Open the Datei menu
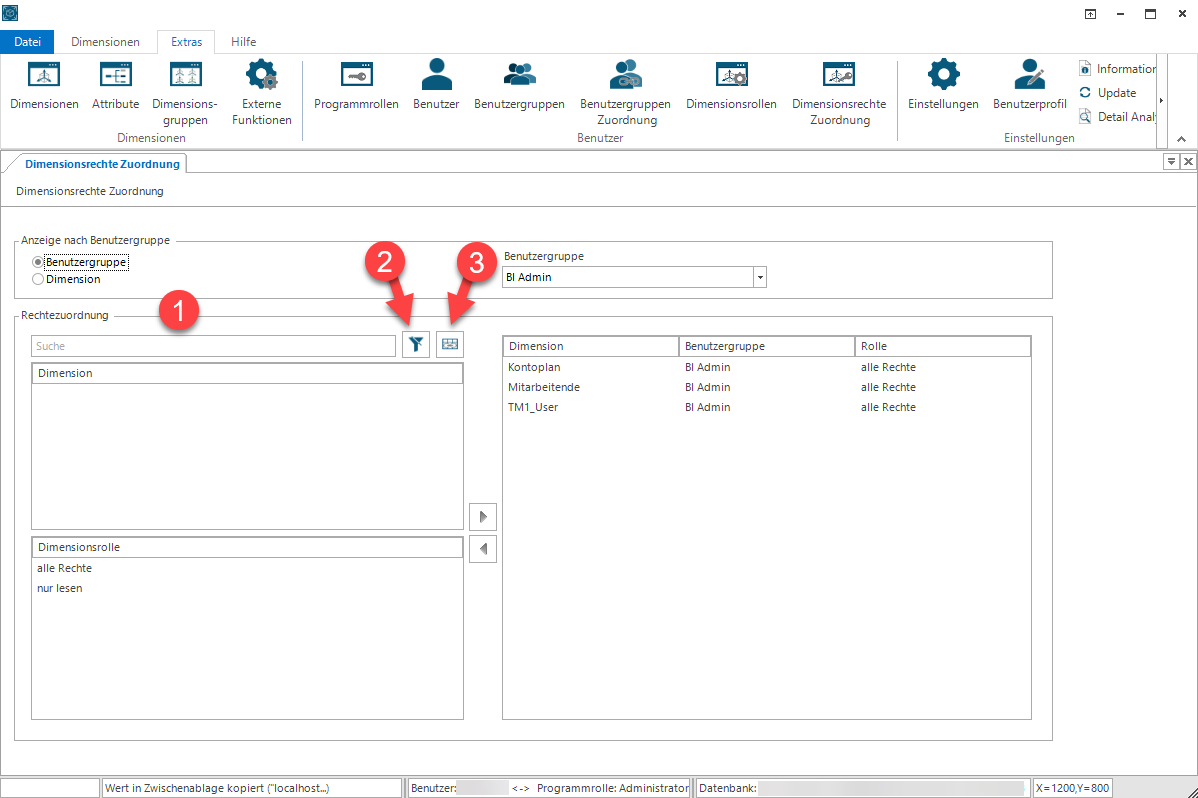 28,41
